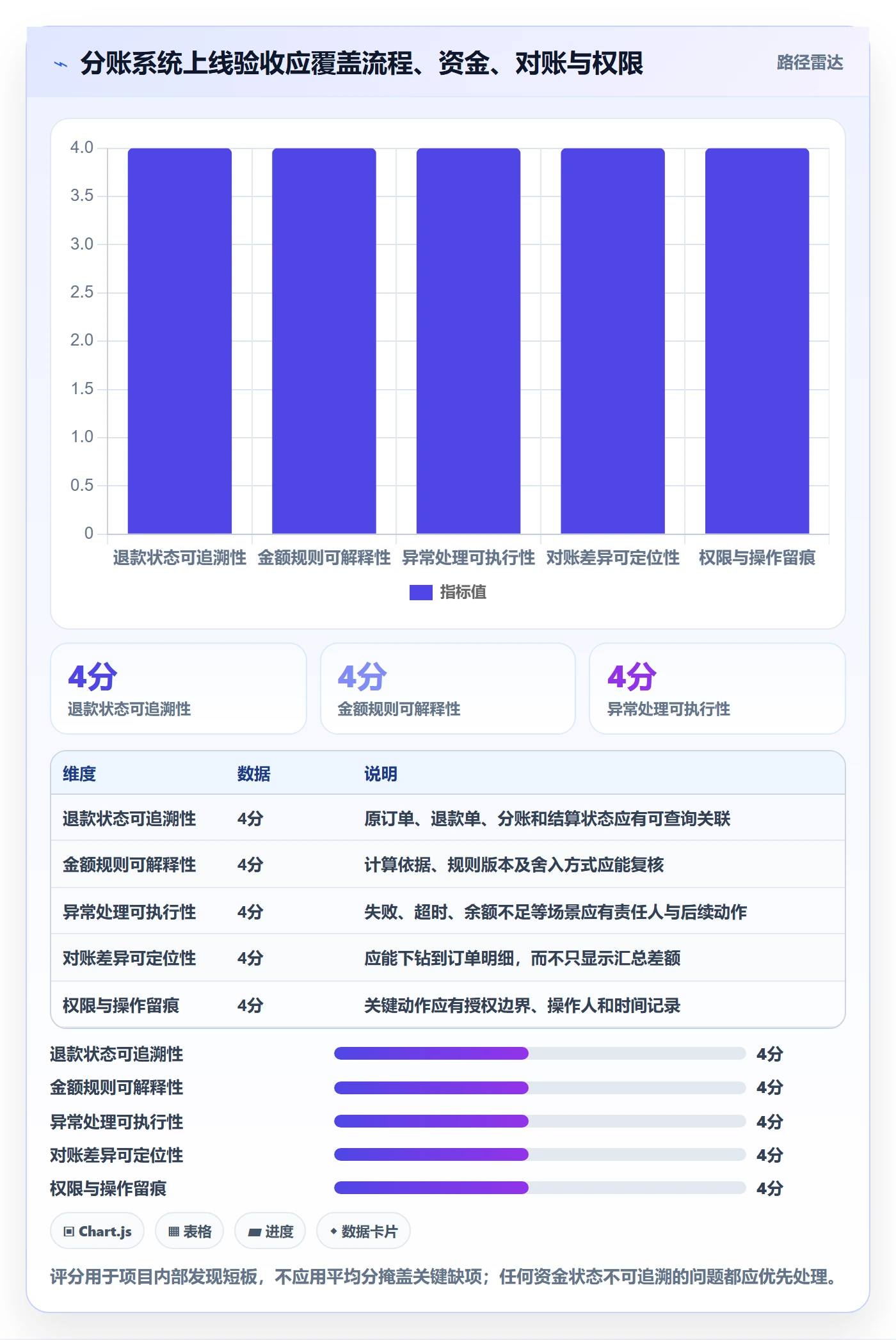Click the 金额规则可解释性 progress bar
This screenshot has width=896, height=1340.
pyautogui.click(x=540, y=1087)
